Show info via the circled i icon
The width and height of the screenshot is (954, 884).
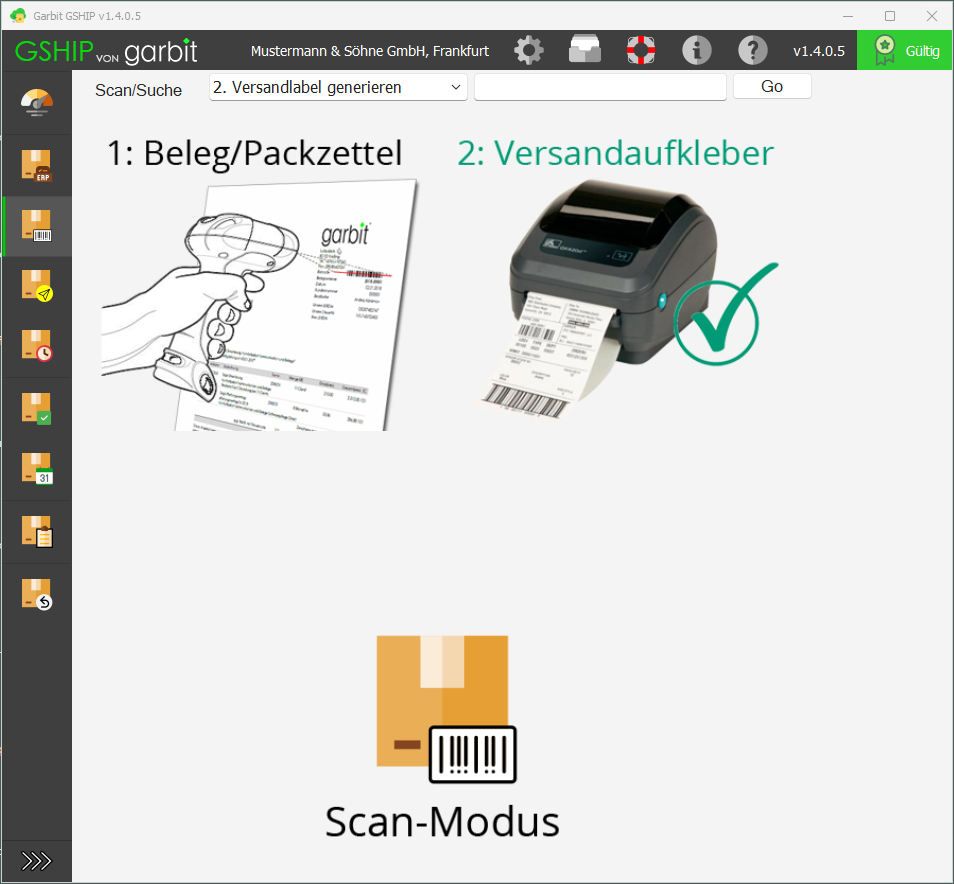point(697,50)
